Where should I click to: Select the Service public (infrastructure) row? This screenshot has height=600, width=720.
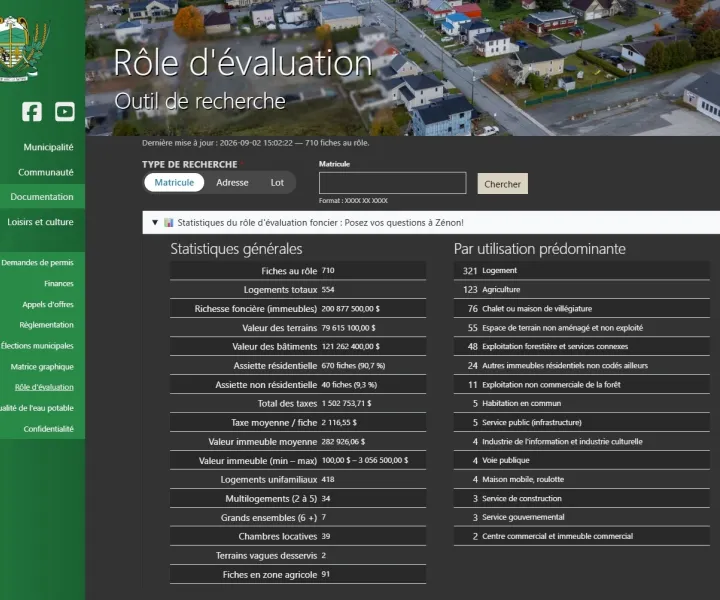click(582, 423)
